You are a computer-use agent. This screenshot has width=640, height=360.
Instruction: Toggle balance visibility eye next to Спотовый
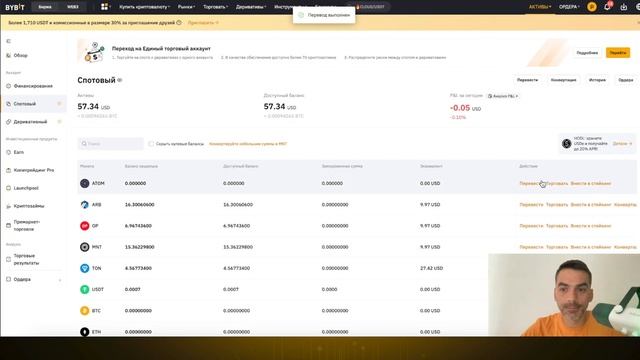click(120, 80)
